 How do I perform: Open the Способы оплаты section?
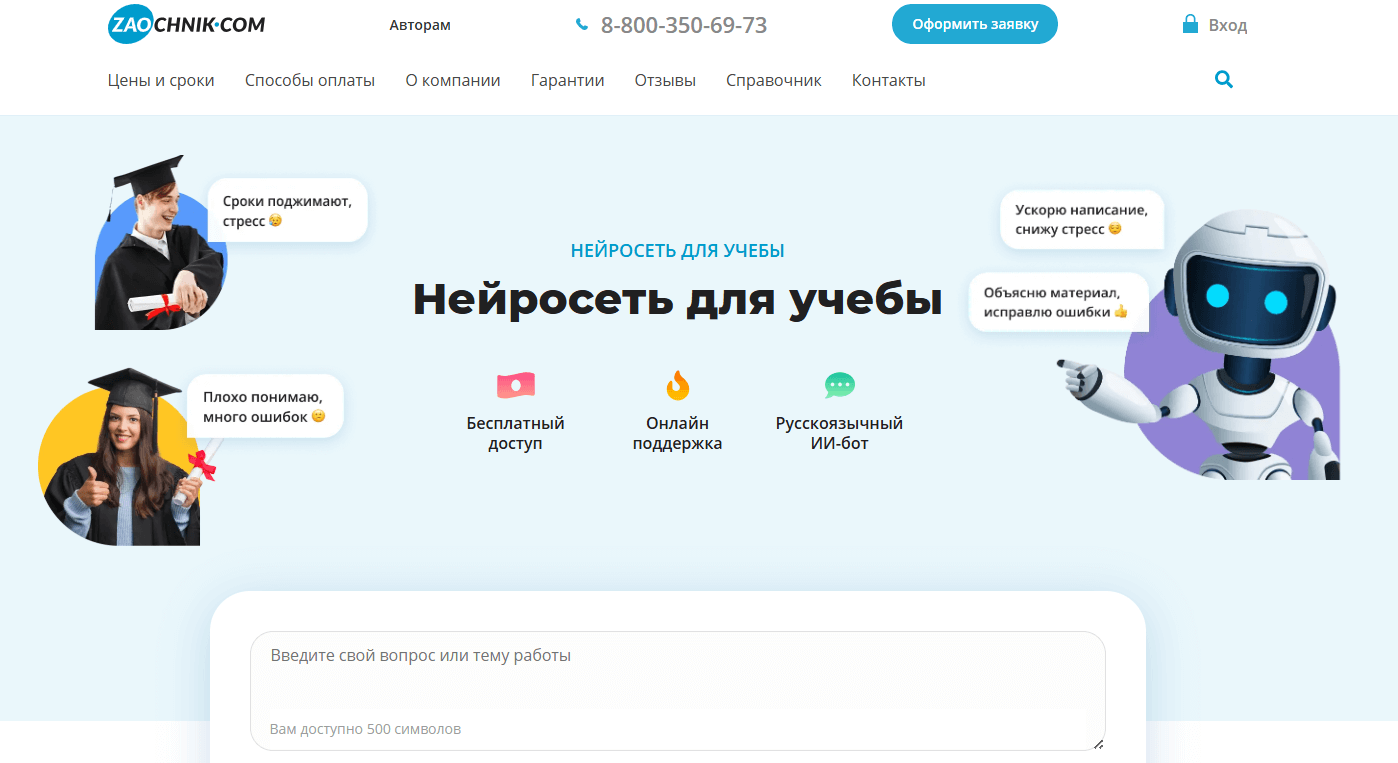pyautogui.click(x=310, y=80)
